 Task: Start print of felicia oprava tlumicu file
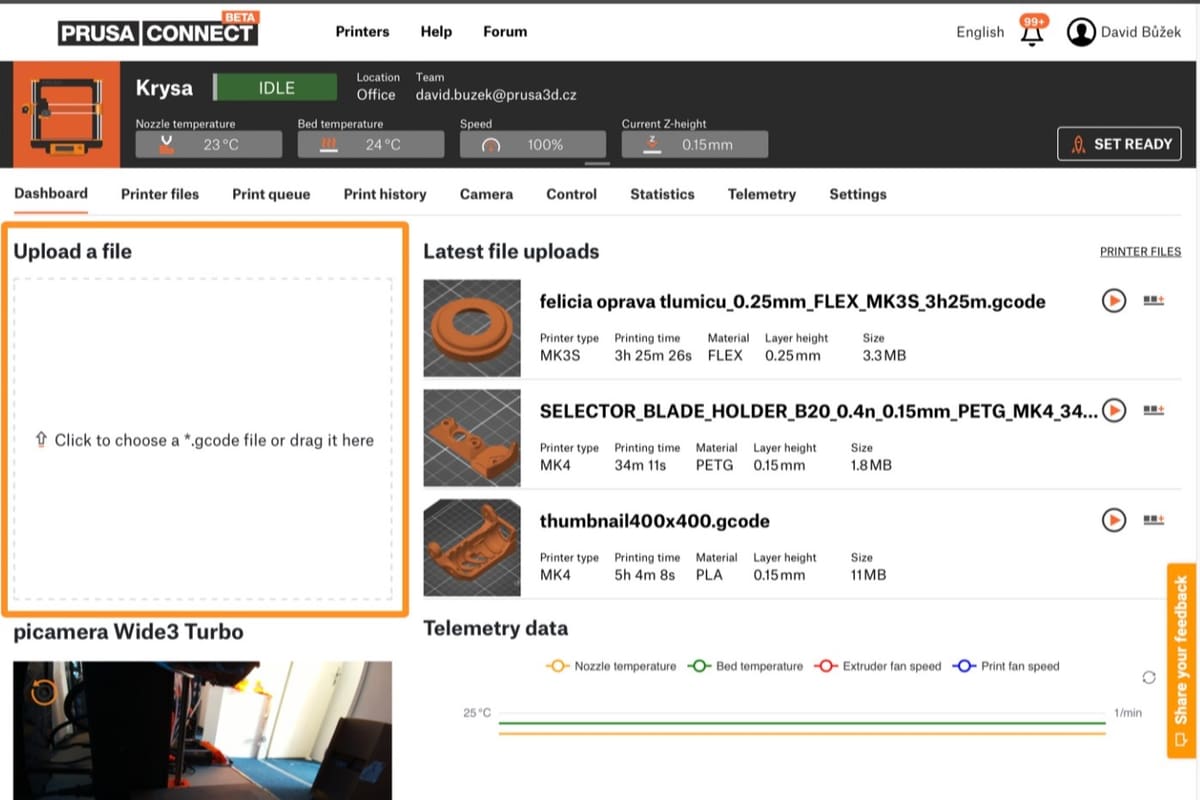tap(1114, 300)
